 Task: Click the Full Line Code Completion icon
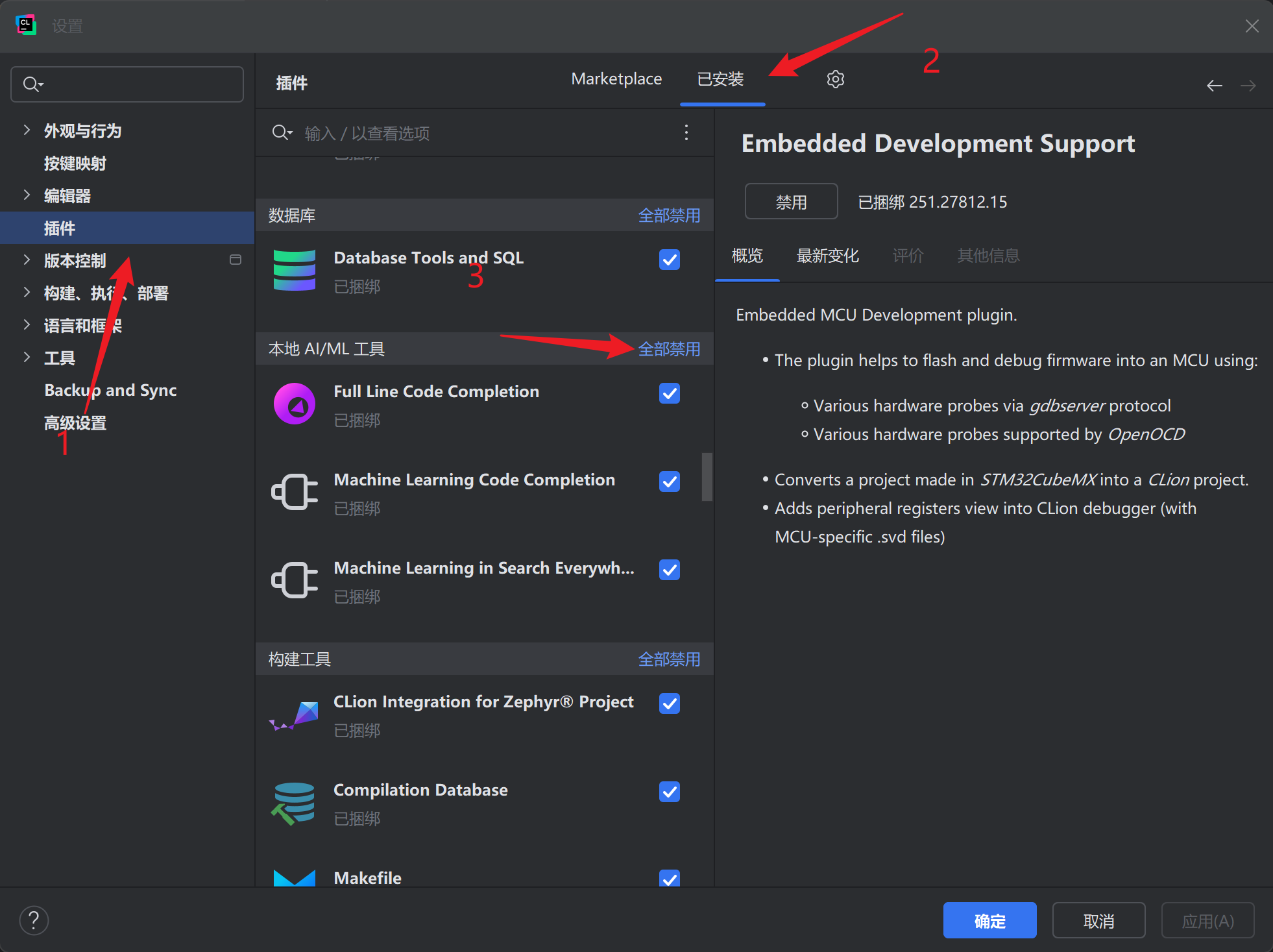click(295, 404)
